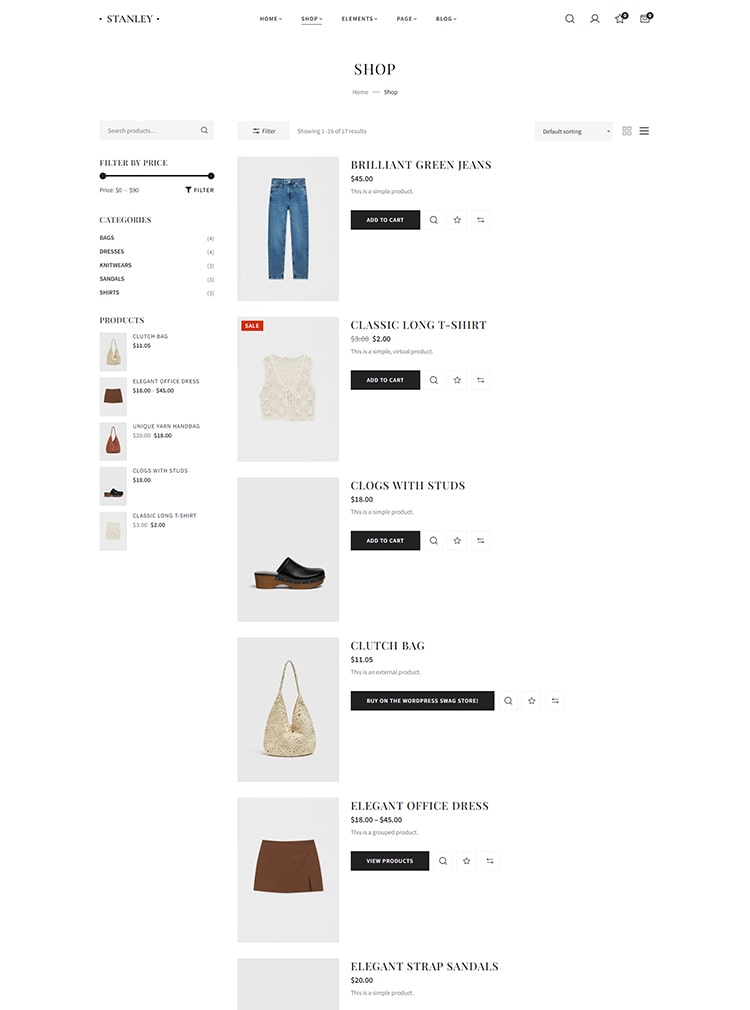750x1010 pixels.
Task: Expand the Shop menu in navigation
Action: click(311, 19)
